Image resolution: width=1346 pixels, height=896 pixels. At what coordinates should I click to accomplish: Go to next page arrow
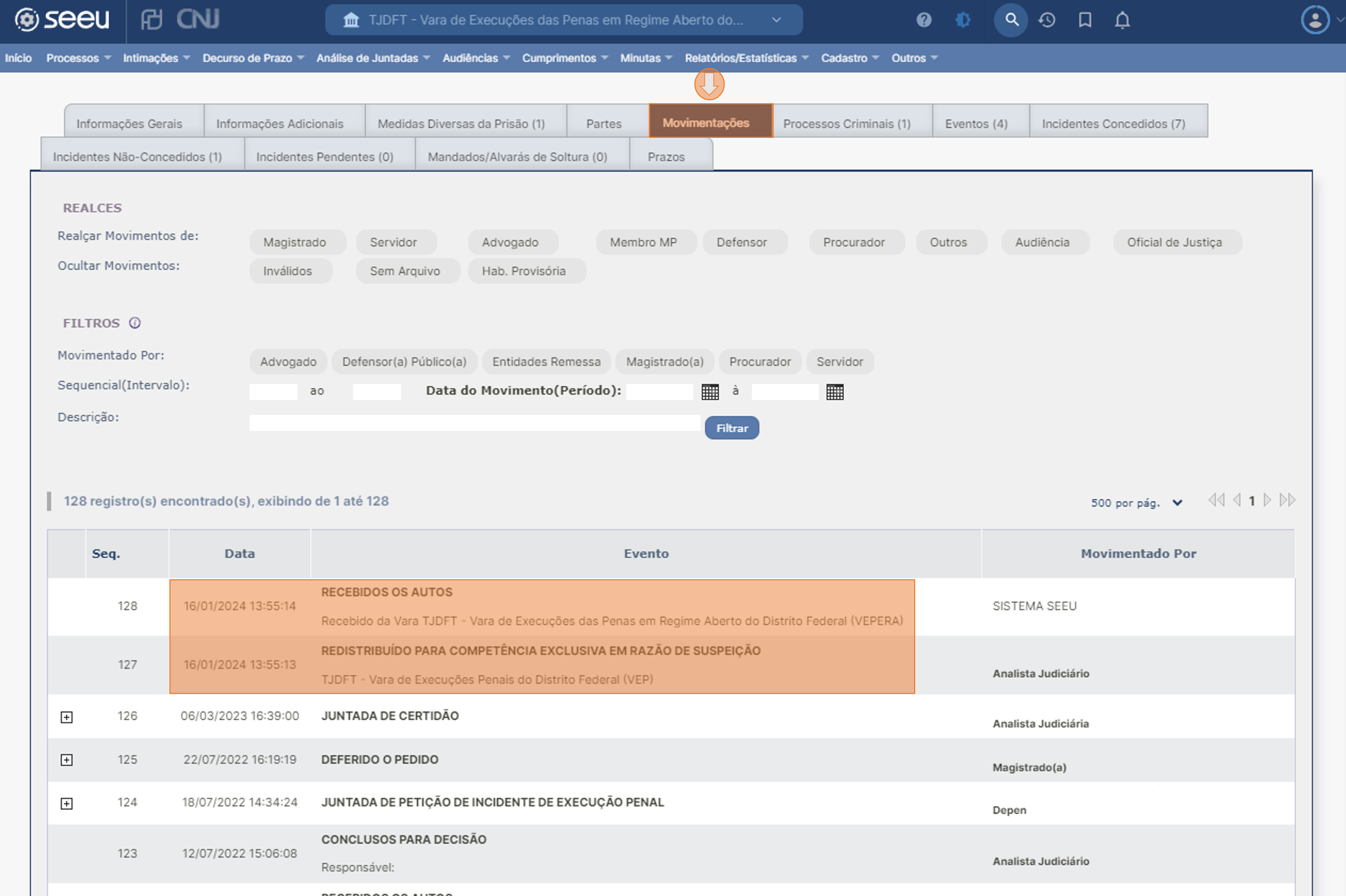tap(1267, 501)
